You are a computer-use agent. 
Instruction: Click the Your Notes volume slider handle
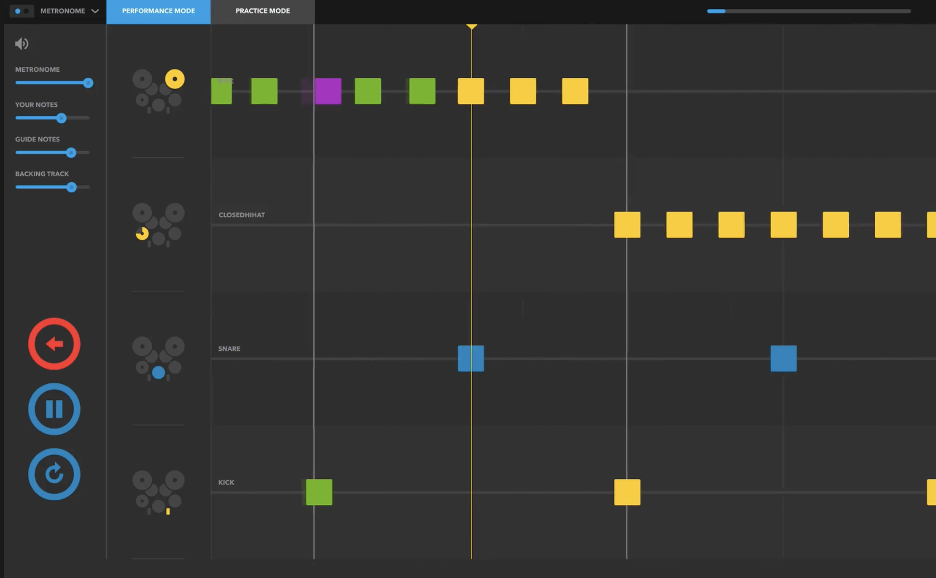[x=61, y=118]
